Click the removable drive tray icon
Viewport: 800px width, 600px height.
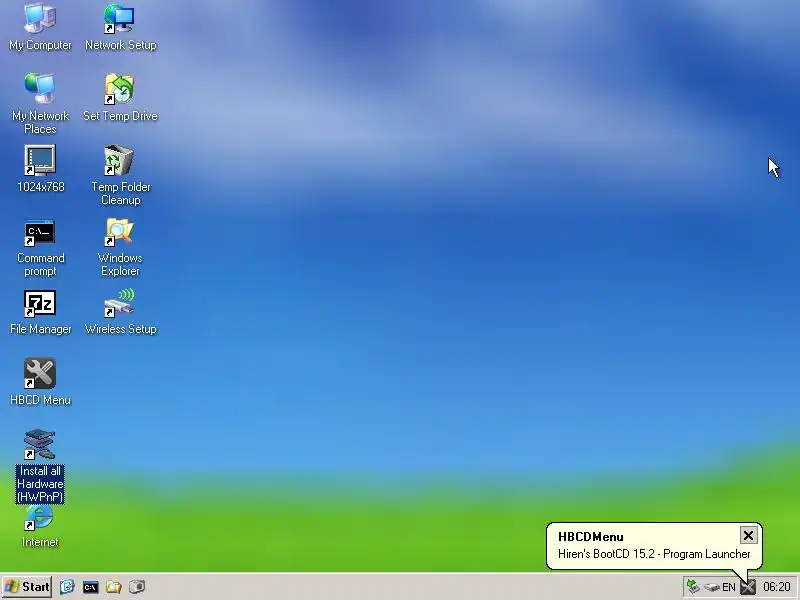712,587
